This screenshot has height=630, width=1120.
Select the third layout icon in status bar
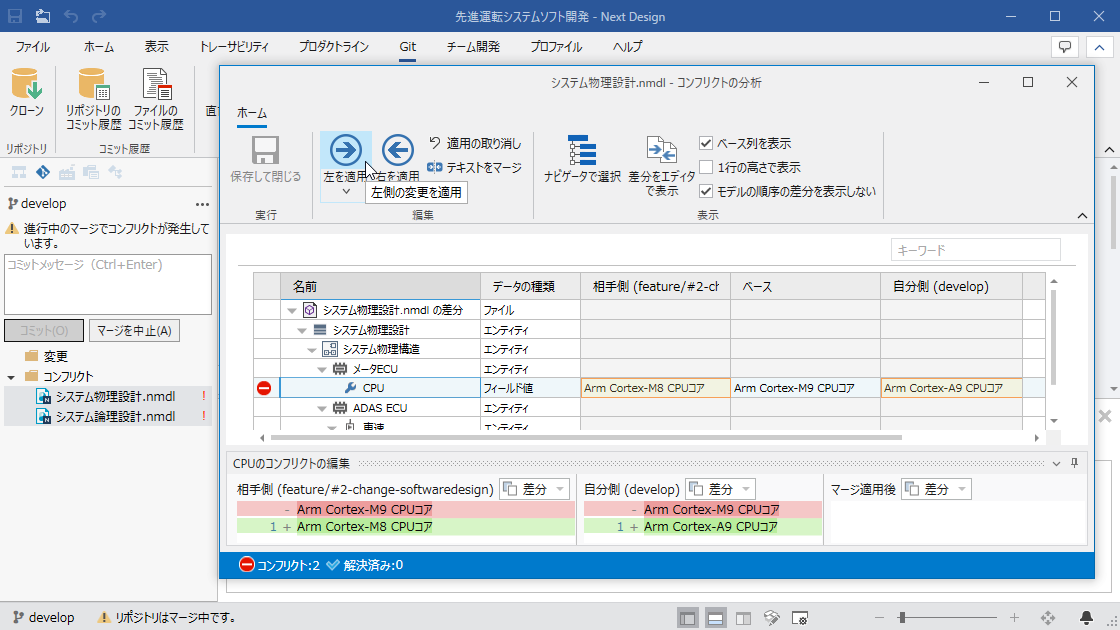pyautogui.click(x=743, y=619)
